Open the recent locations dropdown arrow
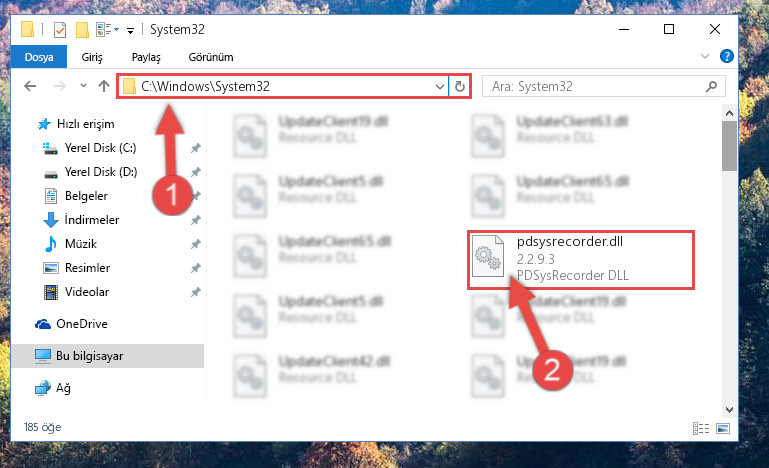This screenshot has height=468, width=769. click(83, 86)
